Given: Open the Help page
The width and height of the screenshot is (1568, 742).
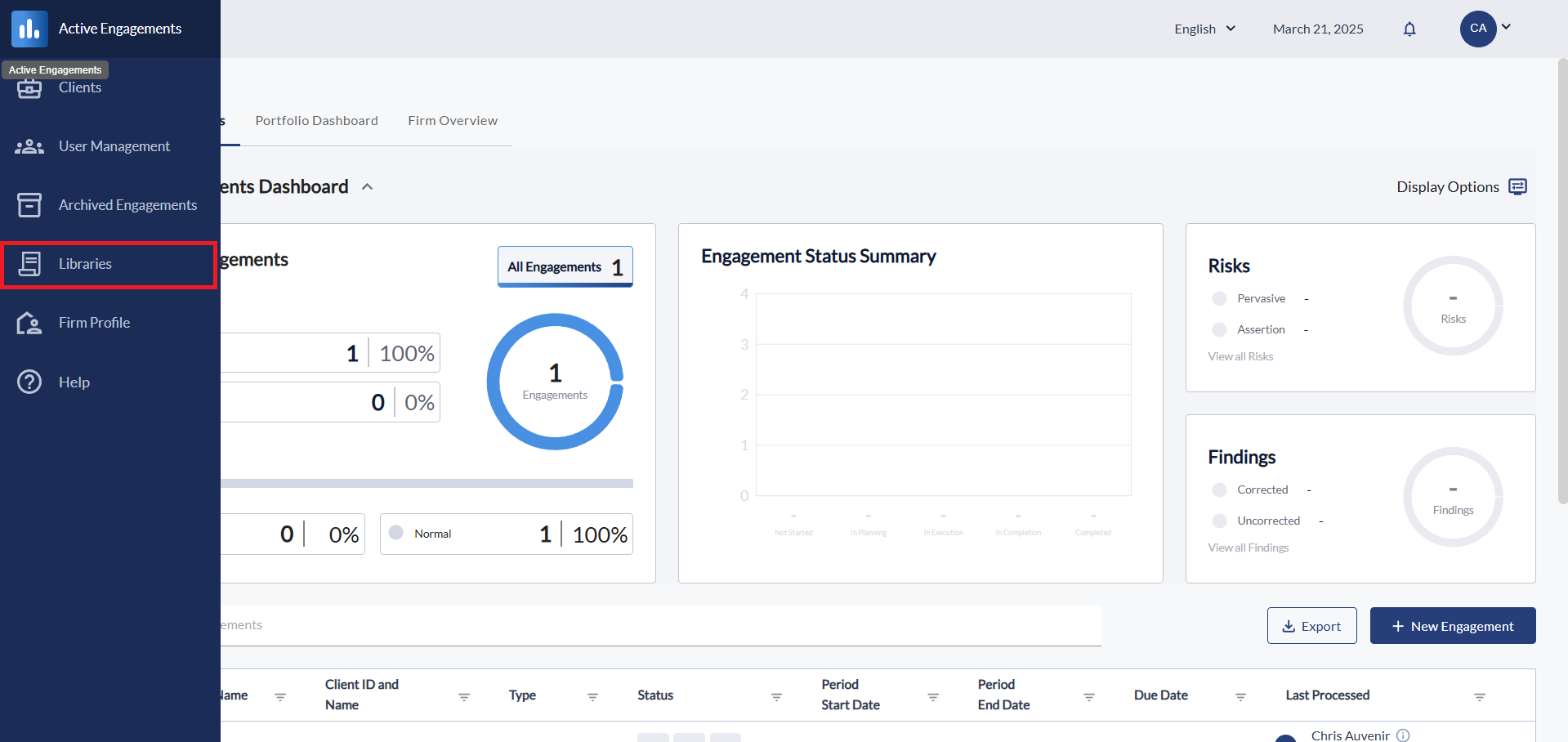Looking at the screenshot, I should [x=74, y=382].
